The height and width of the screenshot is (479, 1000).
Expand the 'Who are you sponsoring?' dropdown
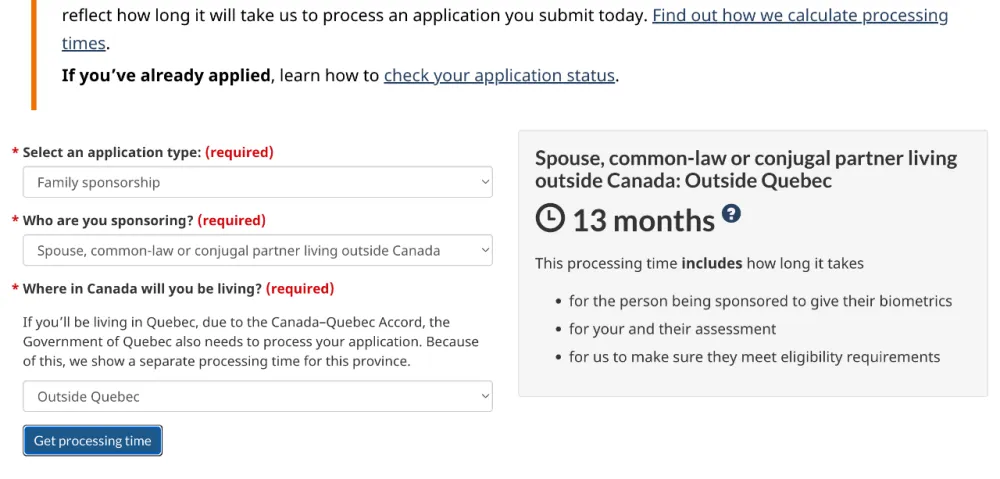(258, 251)
